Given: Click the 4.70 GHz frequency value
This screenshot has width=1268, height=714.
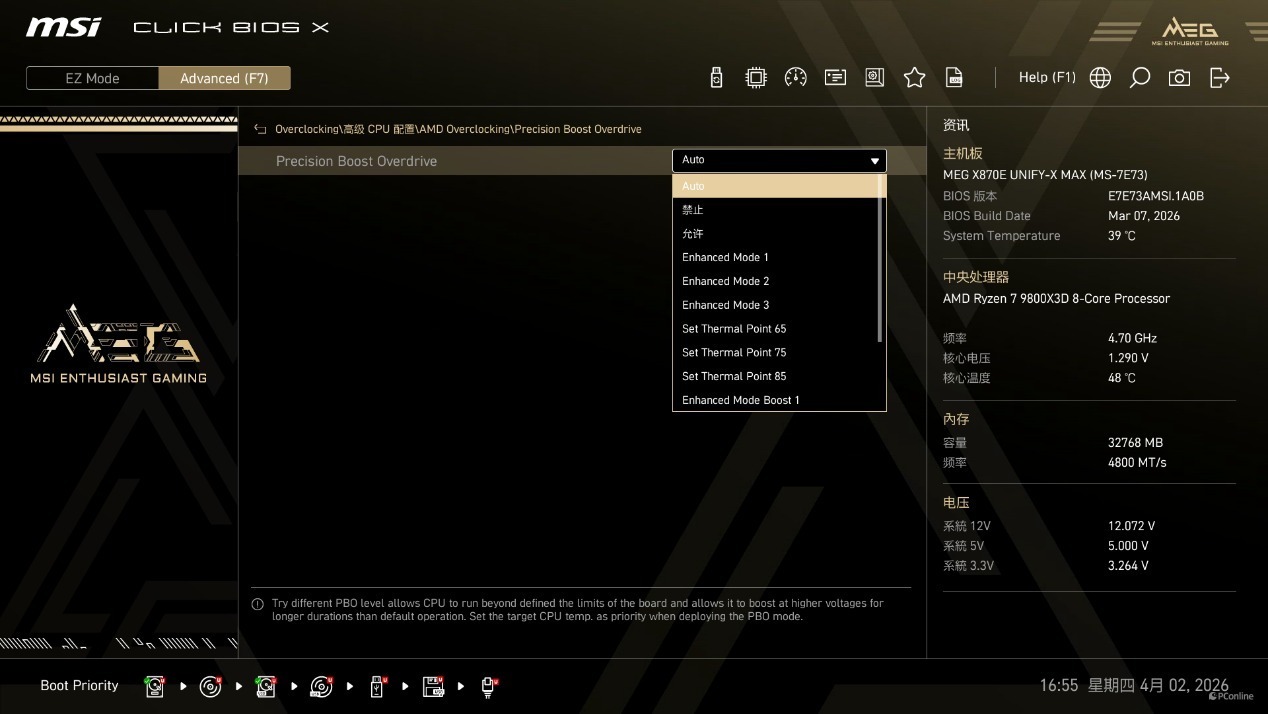Looking at the screenshot, I should pyautogui.click(x=1132, y=338).
